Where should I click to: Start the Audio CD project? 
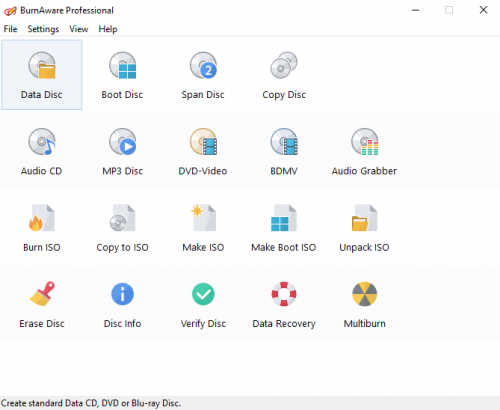[42, 151]
